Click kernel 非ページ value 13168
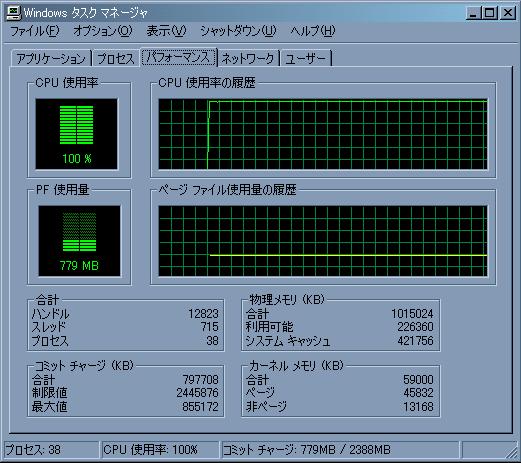The width and height of the screenshot is (521, 463). tap(418, 407)
